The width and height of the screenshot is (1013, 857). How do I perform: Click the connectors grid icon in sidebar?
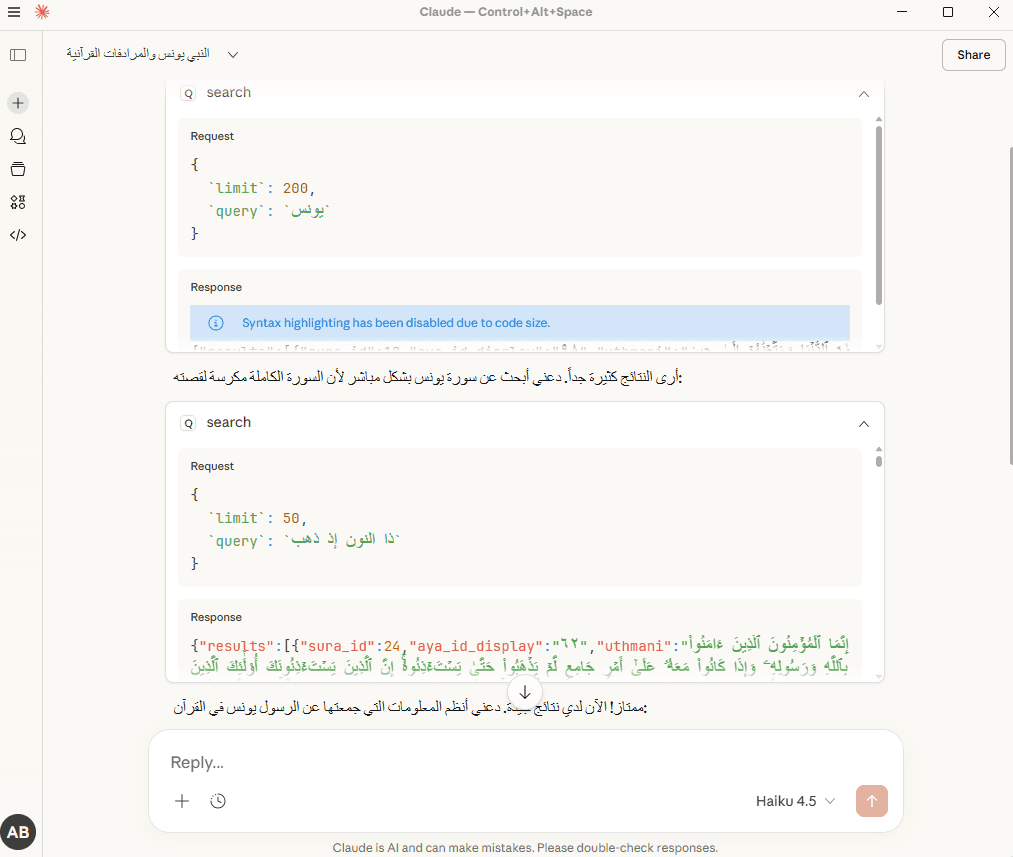tap(17, 202)
